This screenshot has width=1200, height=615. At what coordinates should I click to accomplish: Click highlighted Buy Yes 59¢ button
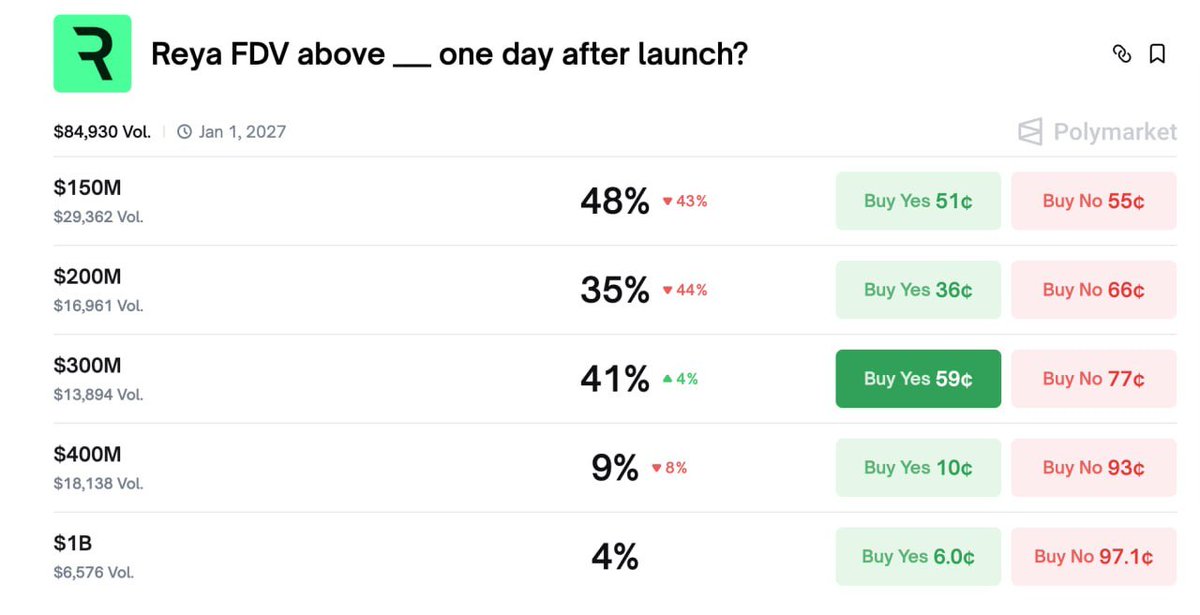click(917, 379)
